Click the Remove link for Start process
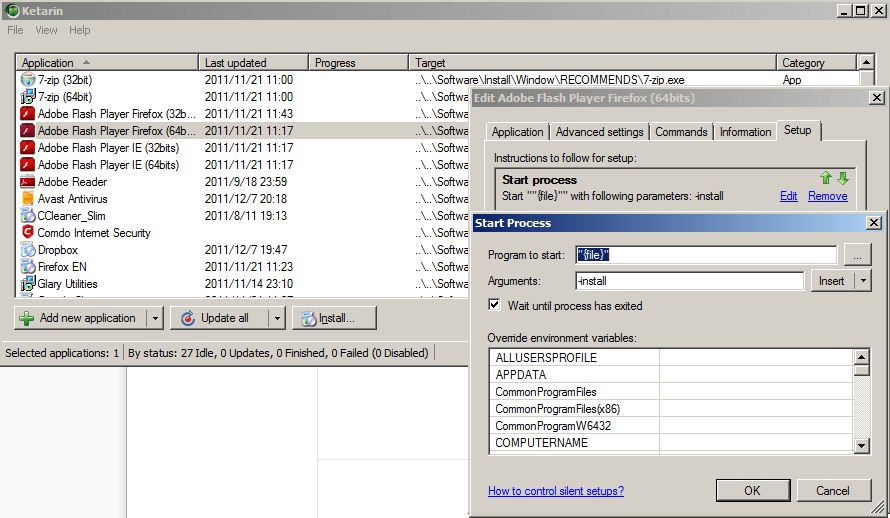Image resolution: width=890 pixels, height=518 pixels. point(828,196)
